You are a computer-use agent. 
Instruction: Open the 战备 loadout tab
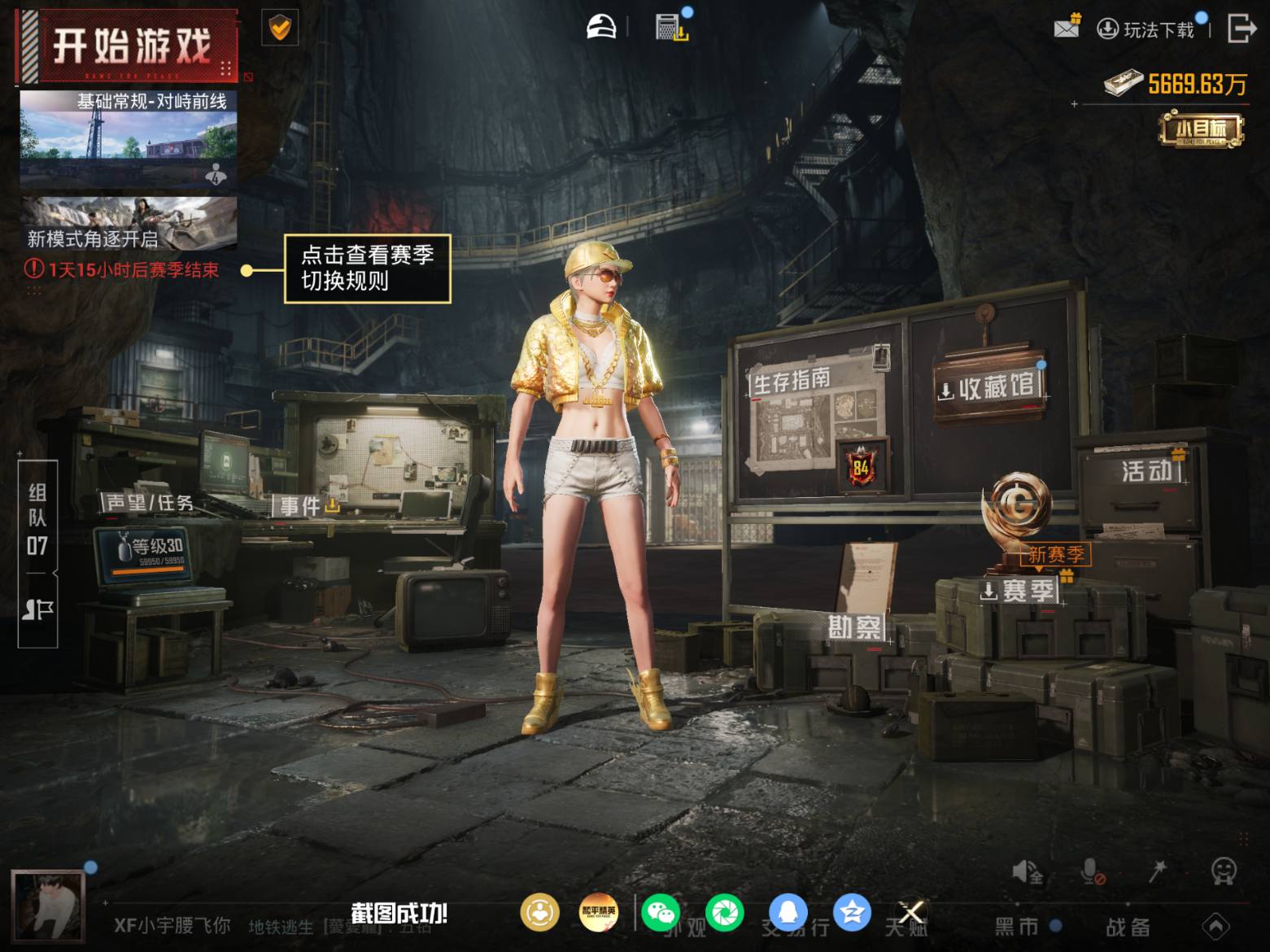pyautogui.click(x=1128, y=926)
